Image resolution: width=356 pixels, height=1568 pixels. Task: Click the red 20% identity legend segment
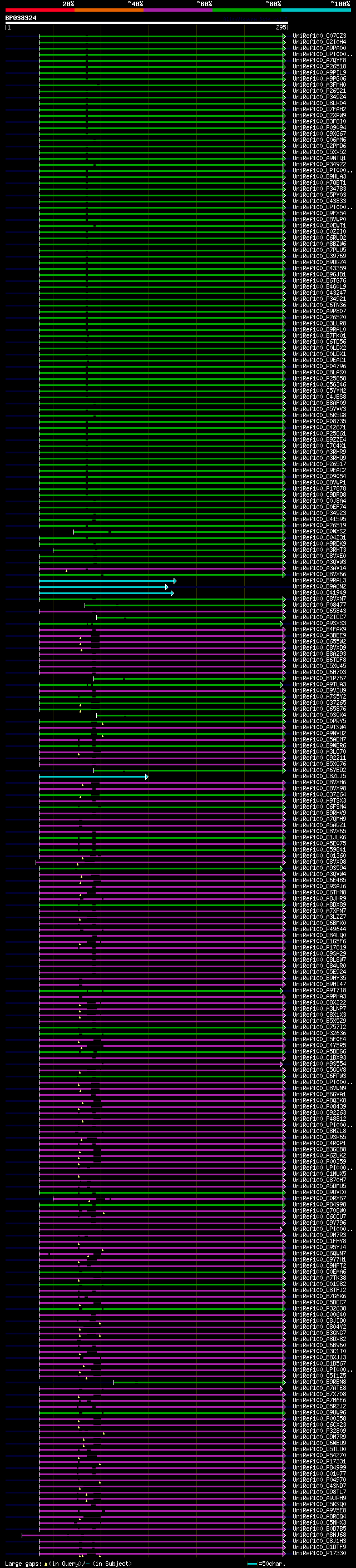click(39, 10)
